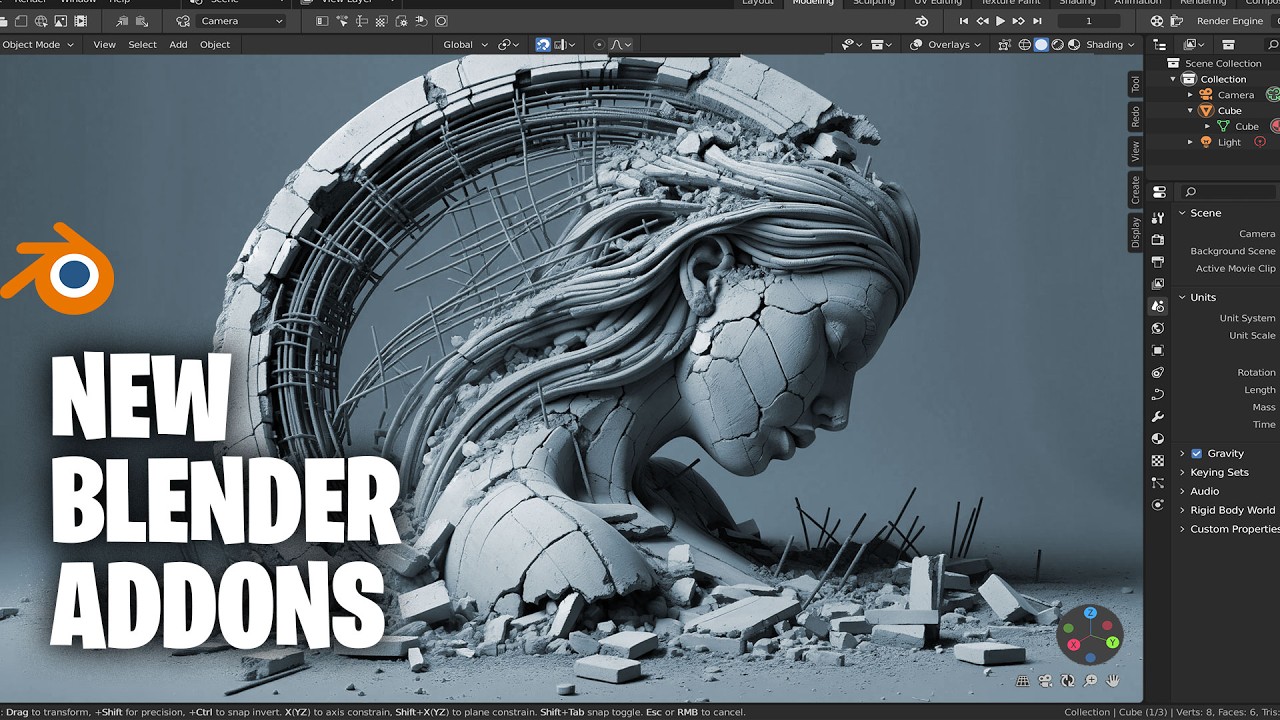This screenshot has height=720, width=1280.
Task: Toggle the Gravity checkbox
Action: point(1196,453)
